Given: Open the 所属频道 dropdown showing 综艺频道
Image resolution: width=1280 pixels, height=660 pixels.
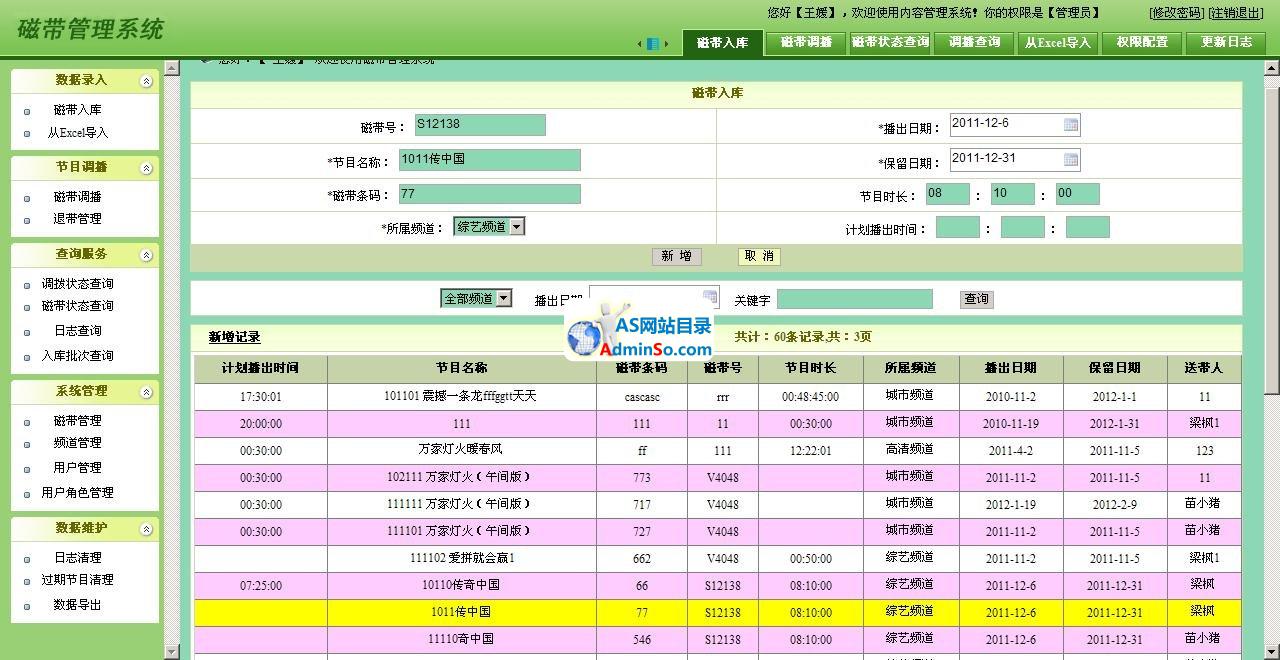Looking at the screenshot, I should [x=489, y=227].
